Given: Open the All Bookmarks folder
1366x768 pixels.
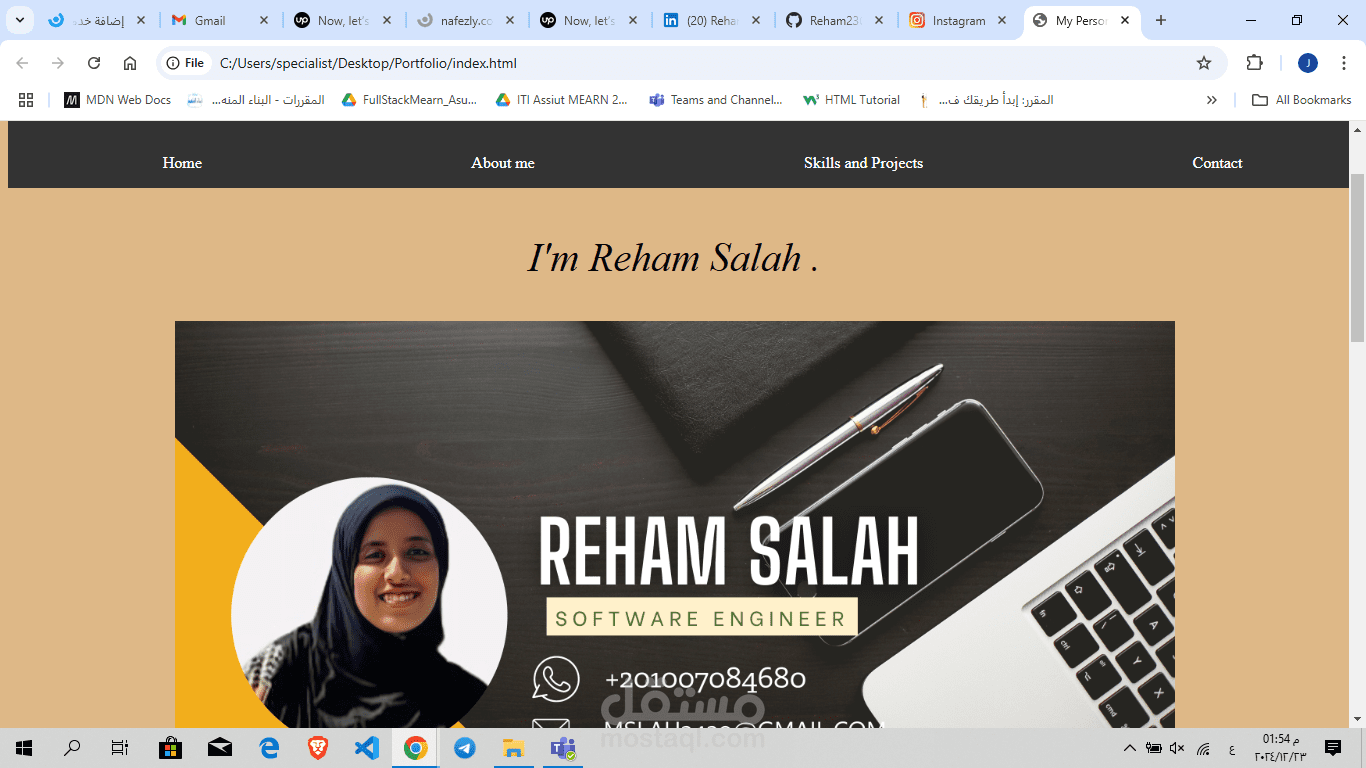Looking at the screenshot, I should (x=1301, y=100).
